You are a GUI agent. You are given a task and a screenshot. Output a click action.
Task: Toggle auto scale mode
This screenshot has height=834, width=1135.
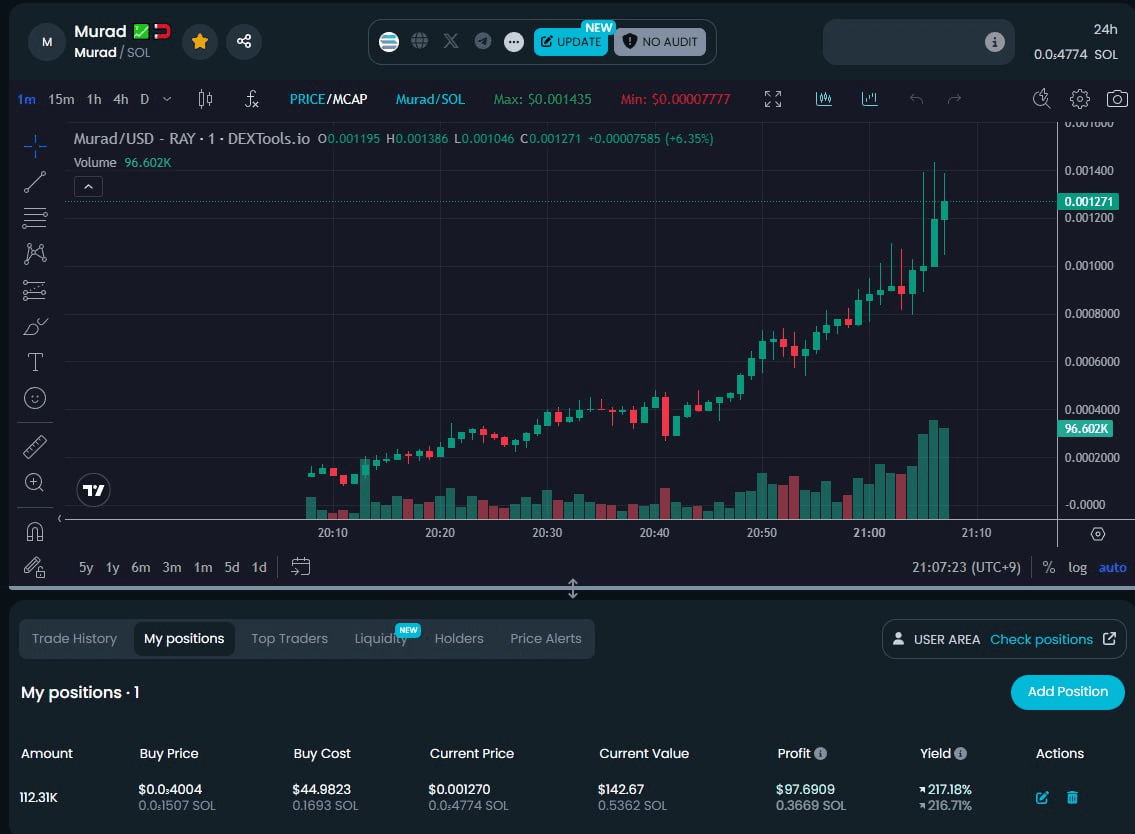(x=1113, y=568)
